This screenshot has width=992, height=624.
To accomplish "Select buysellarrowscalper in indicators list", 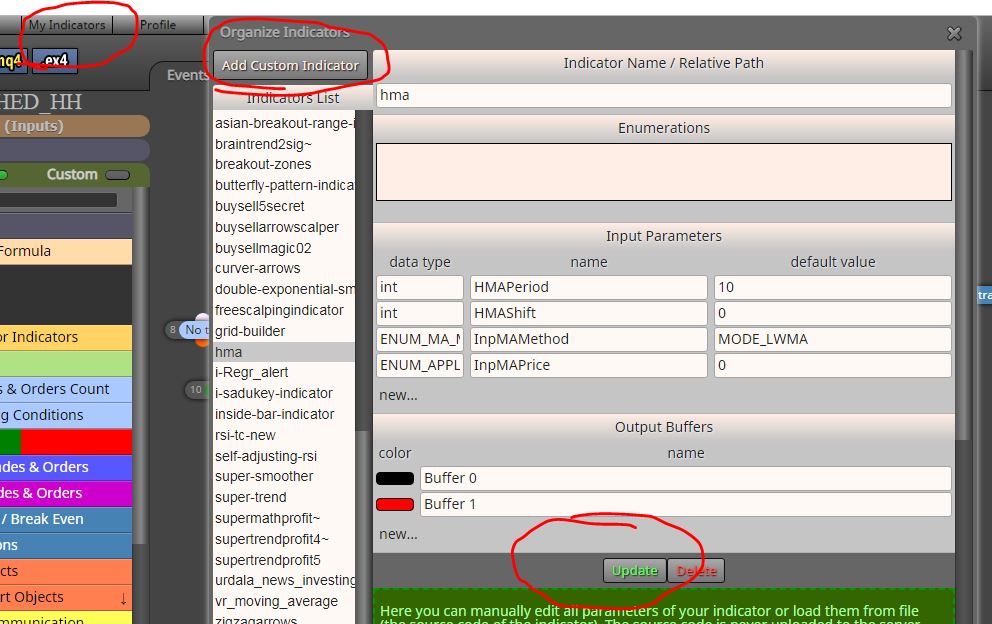I will click(x=284, y=227).
